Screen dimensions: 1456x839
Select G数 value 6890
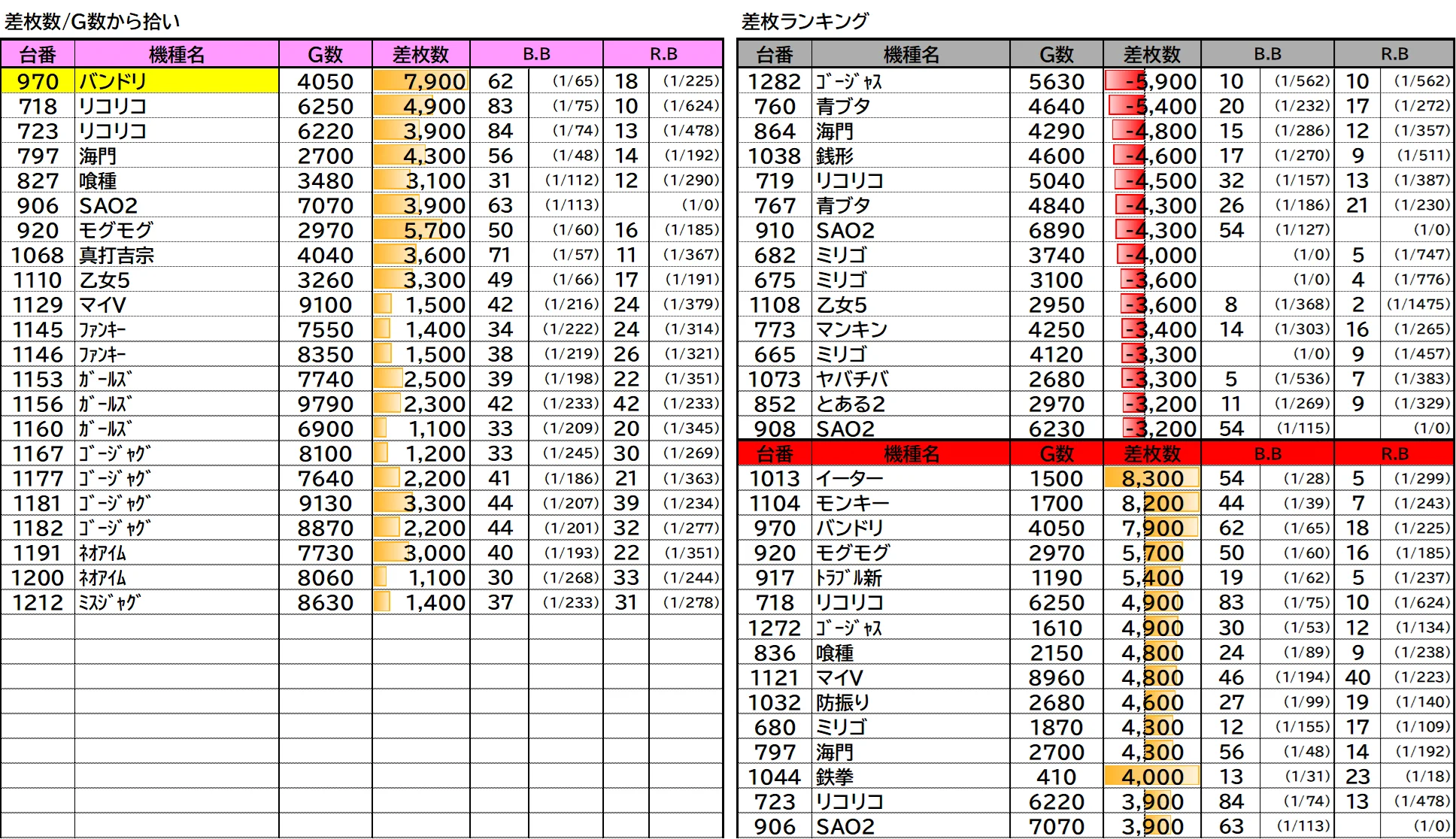(1056, 230)
